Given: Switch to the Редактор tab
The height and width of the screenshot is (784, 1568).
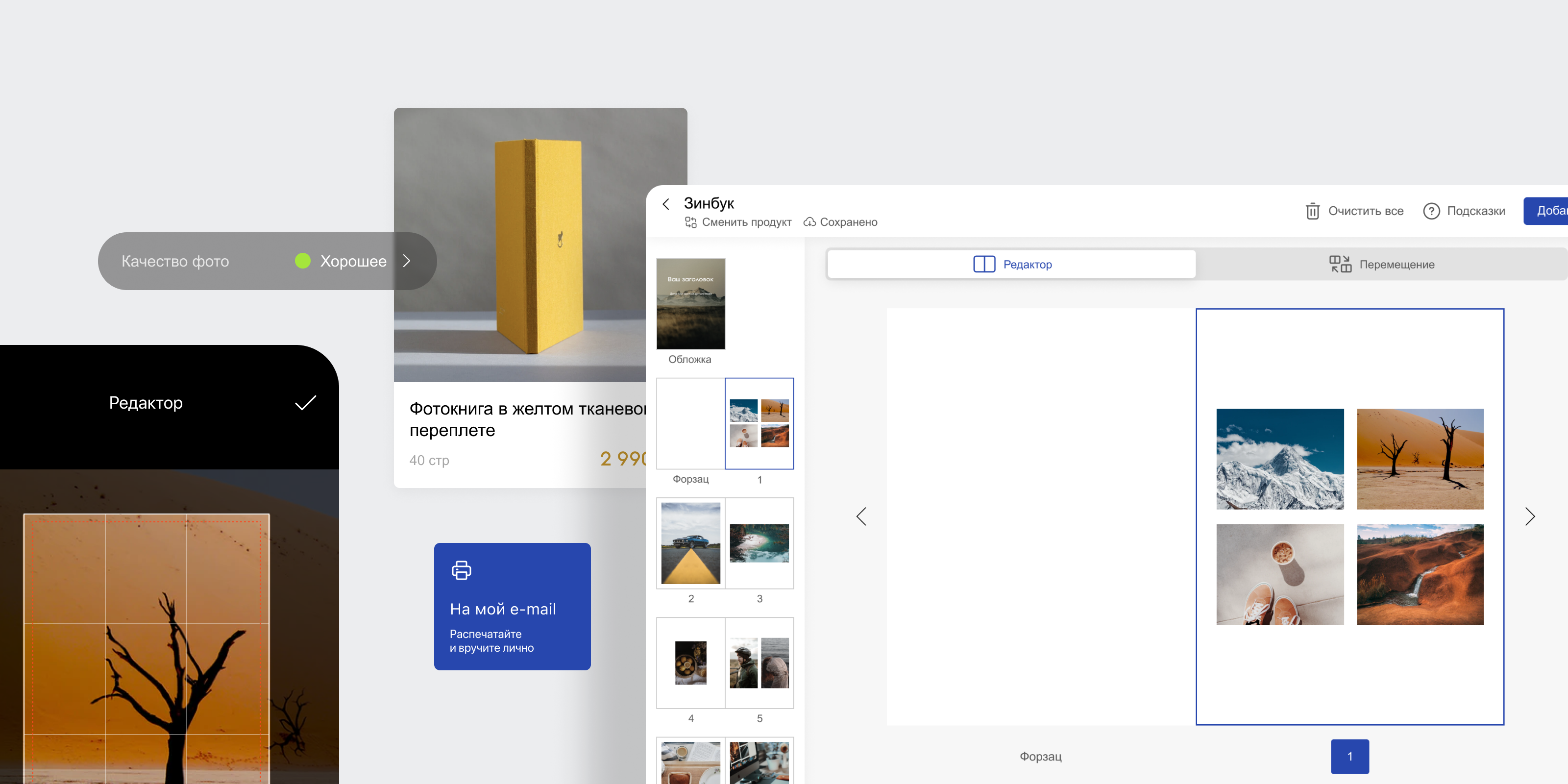Looking at the screenshot, I should pyautogui.click(x=1012, y=264).
